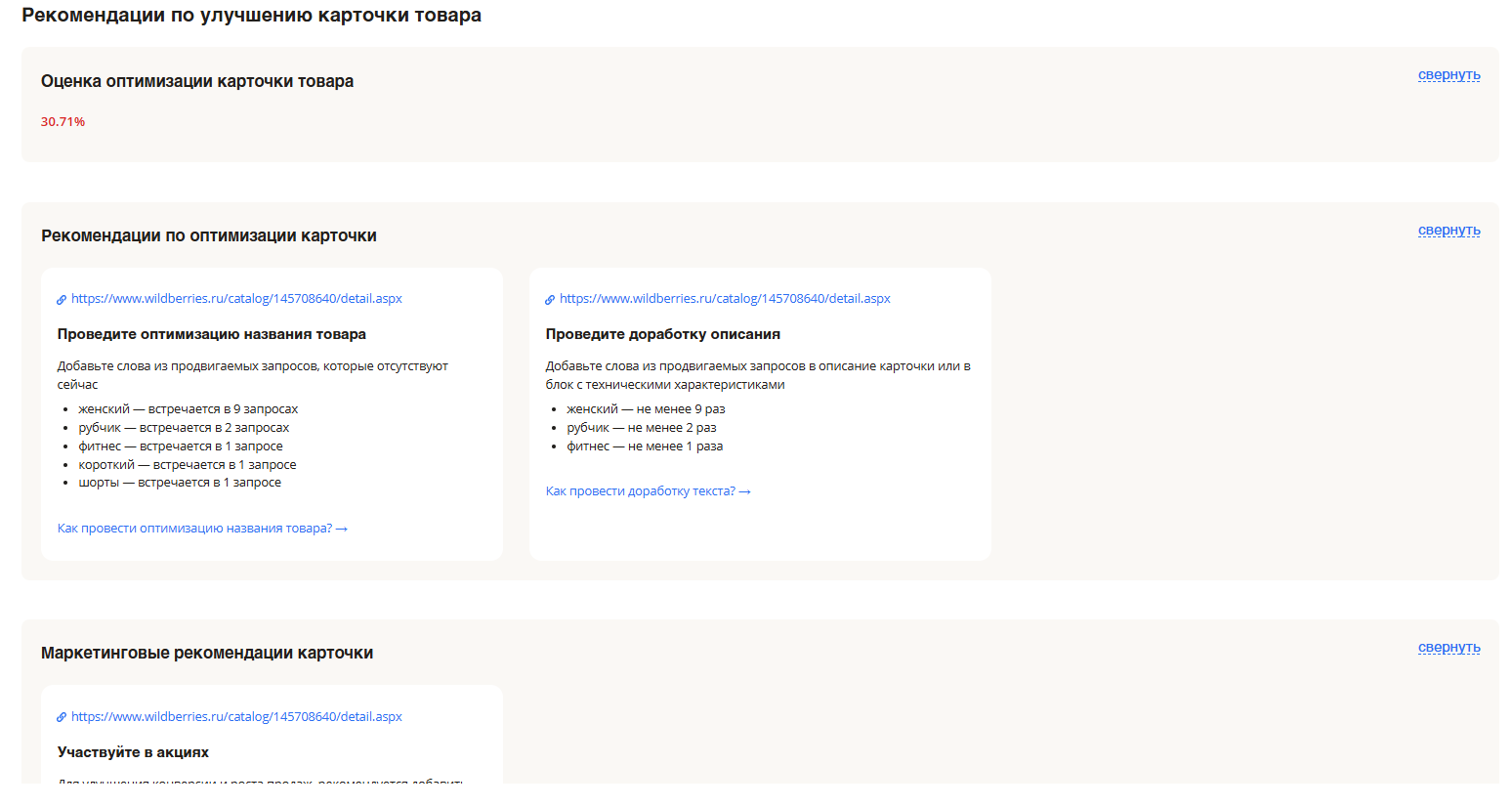Viewport: 1512px width, 807px height.
Task: Click heading 'Проведите доработку описания'
Action: coord(663,334)
